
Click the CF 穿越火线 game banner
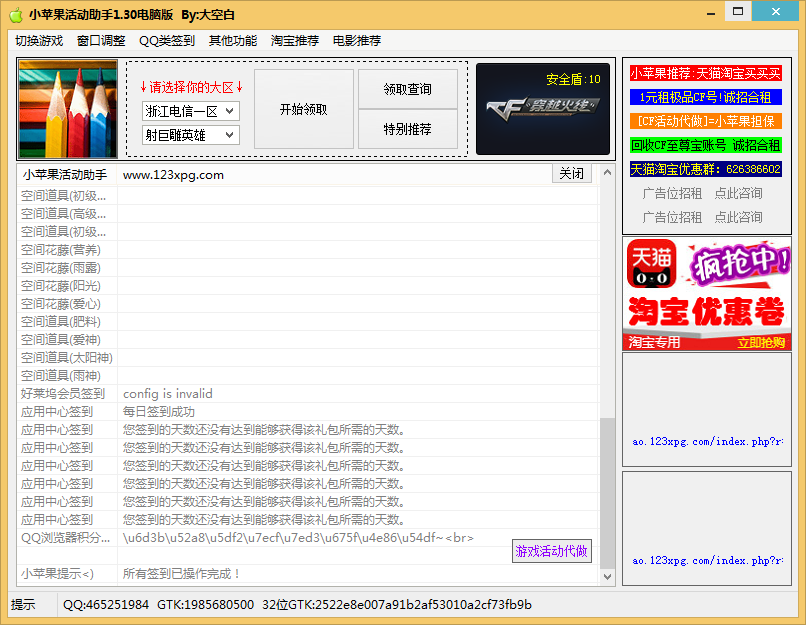pyautogui.click(x=543, y=109)
